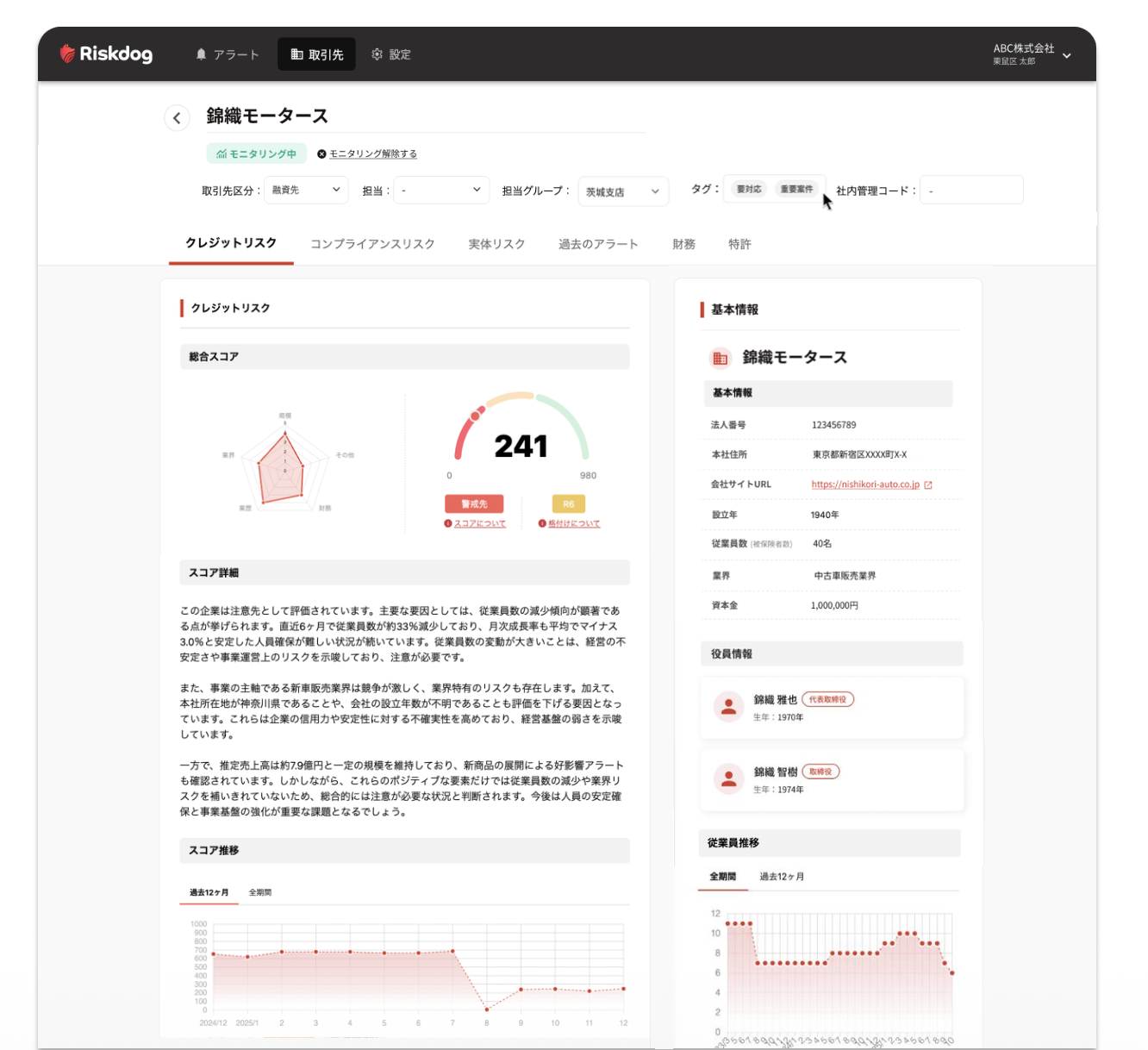Open alerts via the bell icon
1148x1050 pixels.
tap(201, 53)
